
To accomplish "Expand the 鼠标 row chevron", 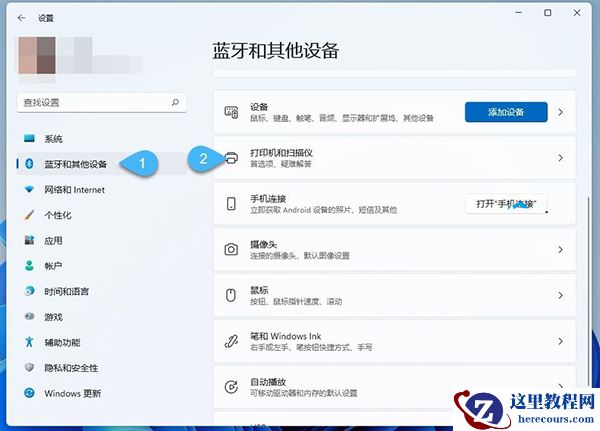I will point(561,295).
